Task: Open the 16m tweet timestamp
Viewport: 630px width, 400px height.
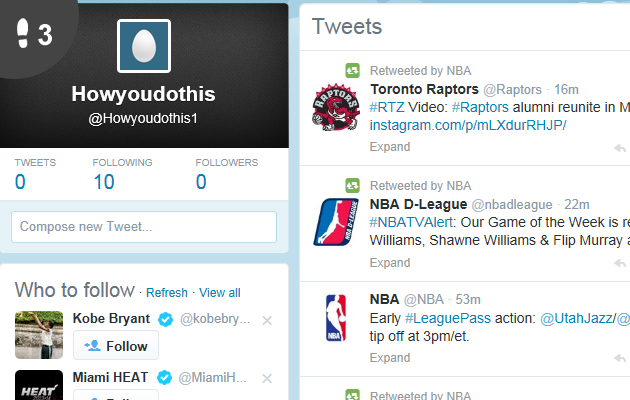Action: [566, 90]
